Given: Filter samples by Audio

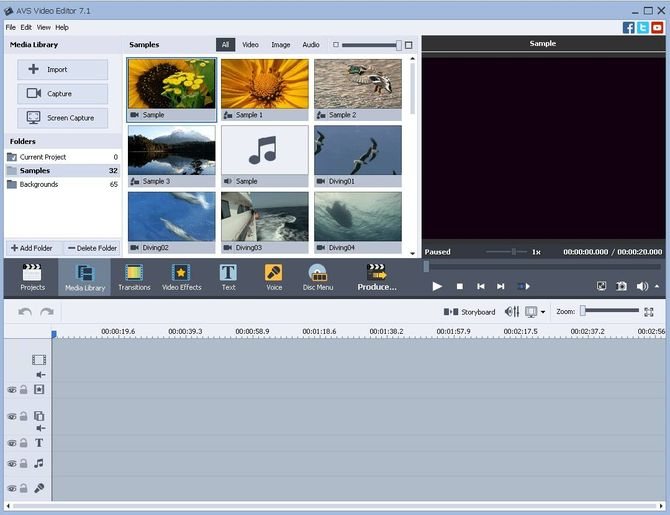Looking at the screenshot, I should coord(311,44).
